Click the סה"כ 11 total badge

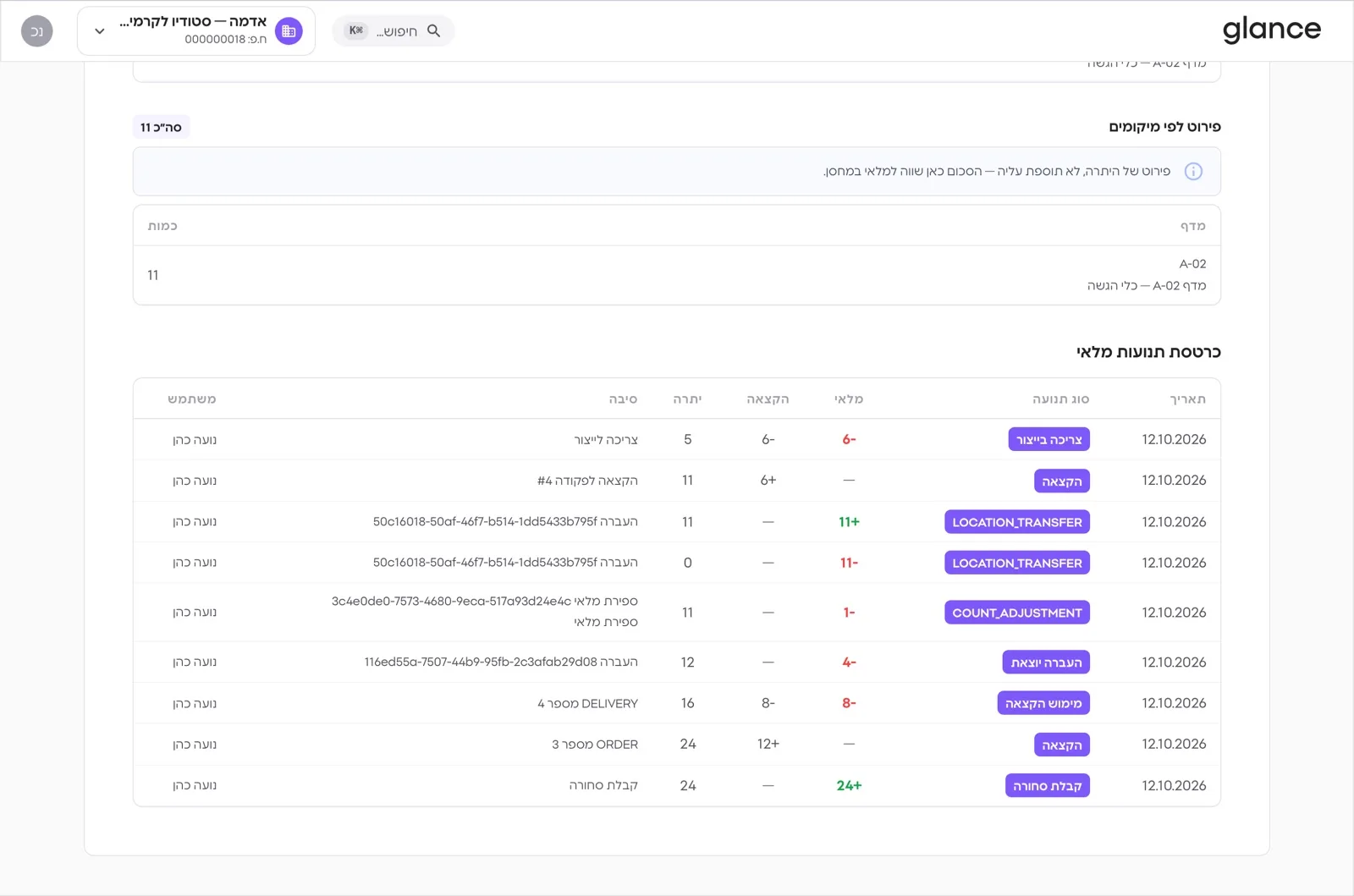click(x=161, y=127)
